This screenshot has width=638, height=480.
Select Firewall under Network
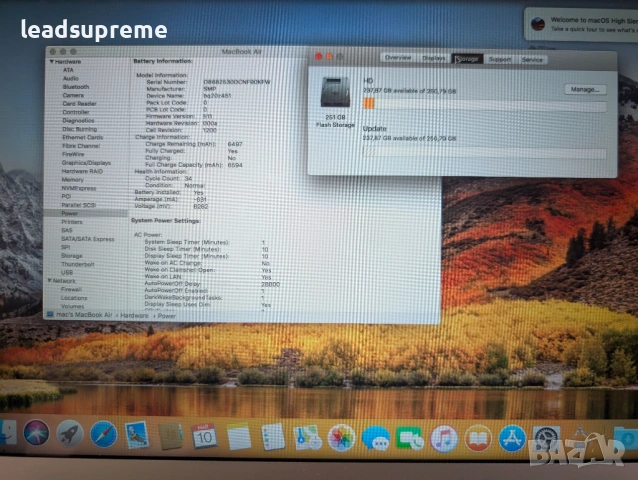71,290
